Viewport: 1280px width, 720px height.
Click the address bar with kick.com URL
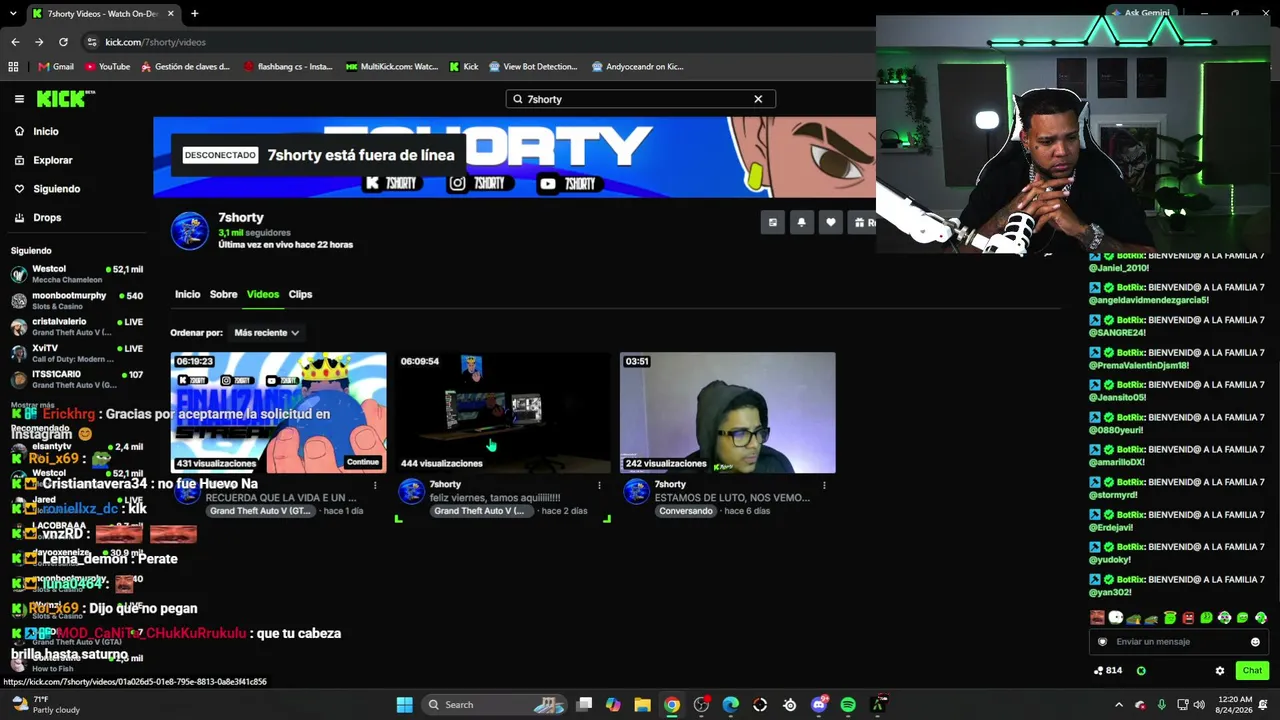(x=480, y=42)
